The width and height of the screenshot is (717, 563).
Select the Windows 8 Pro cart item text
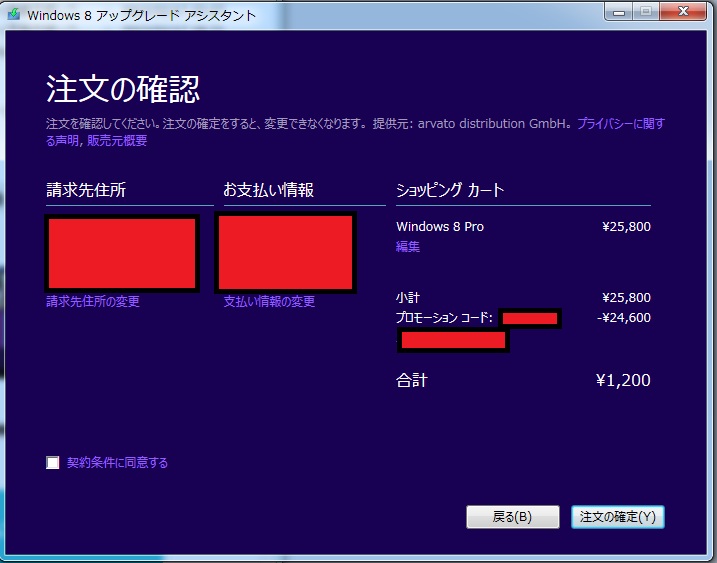point(440,226)
